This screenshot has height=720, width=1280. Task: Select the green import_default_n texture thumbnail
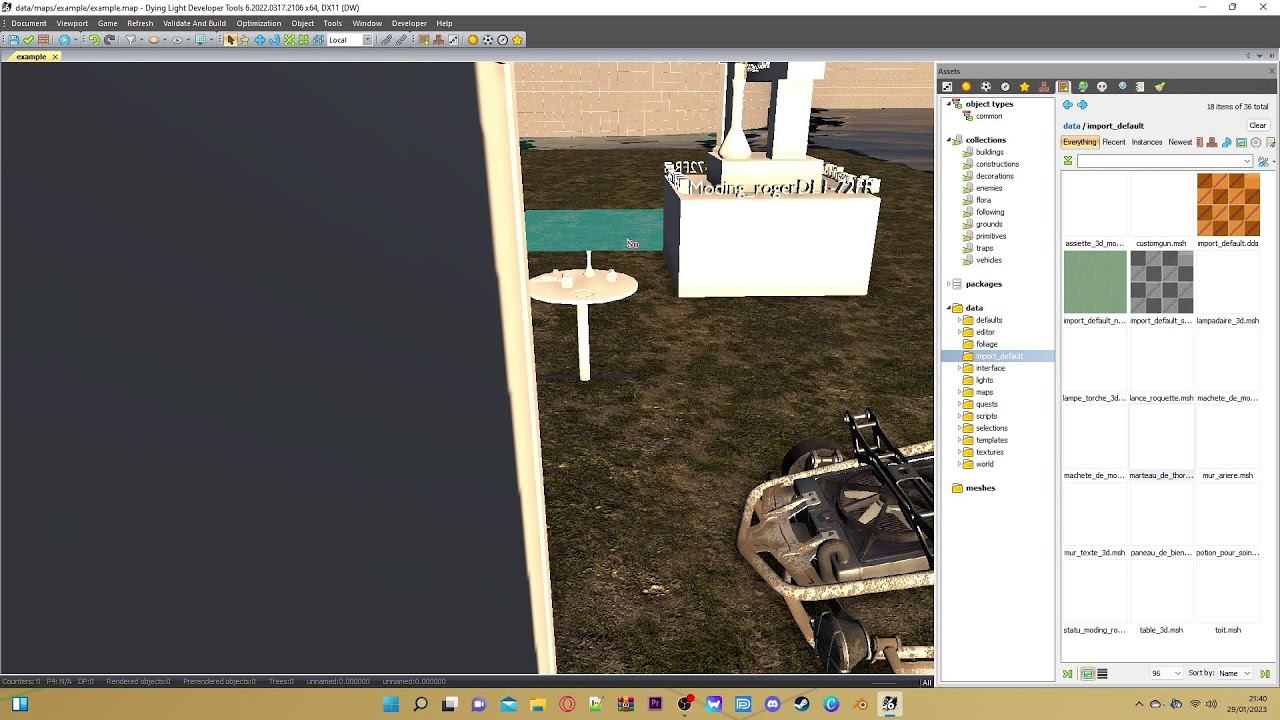1095,282
